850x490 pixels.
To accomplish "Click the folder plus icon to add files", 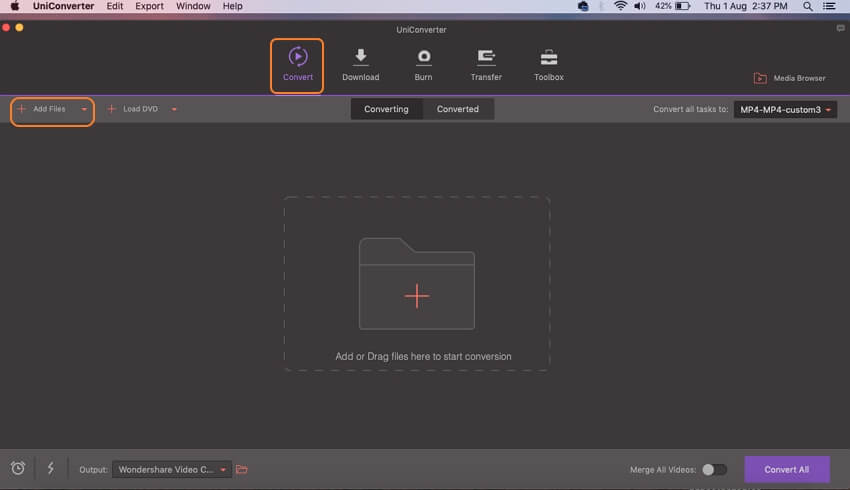I will [x=417, y=283].
